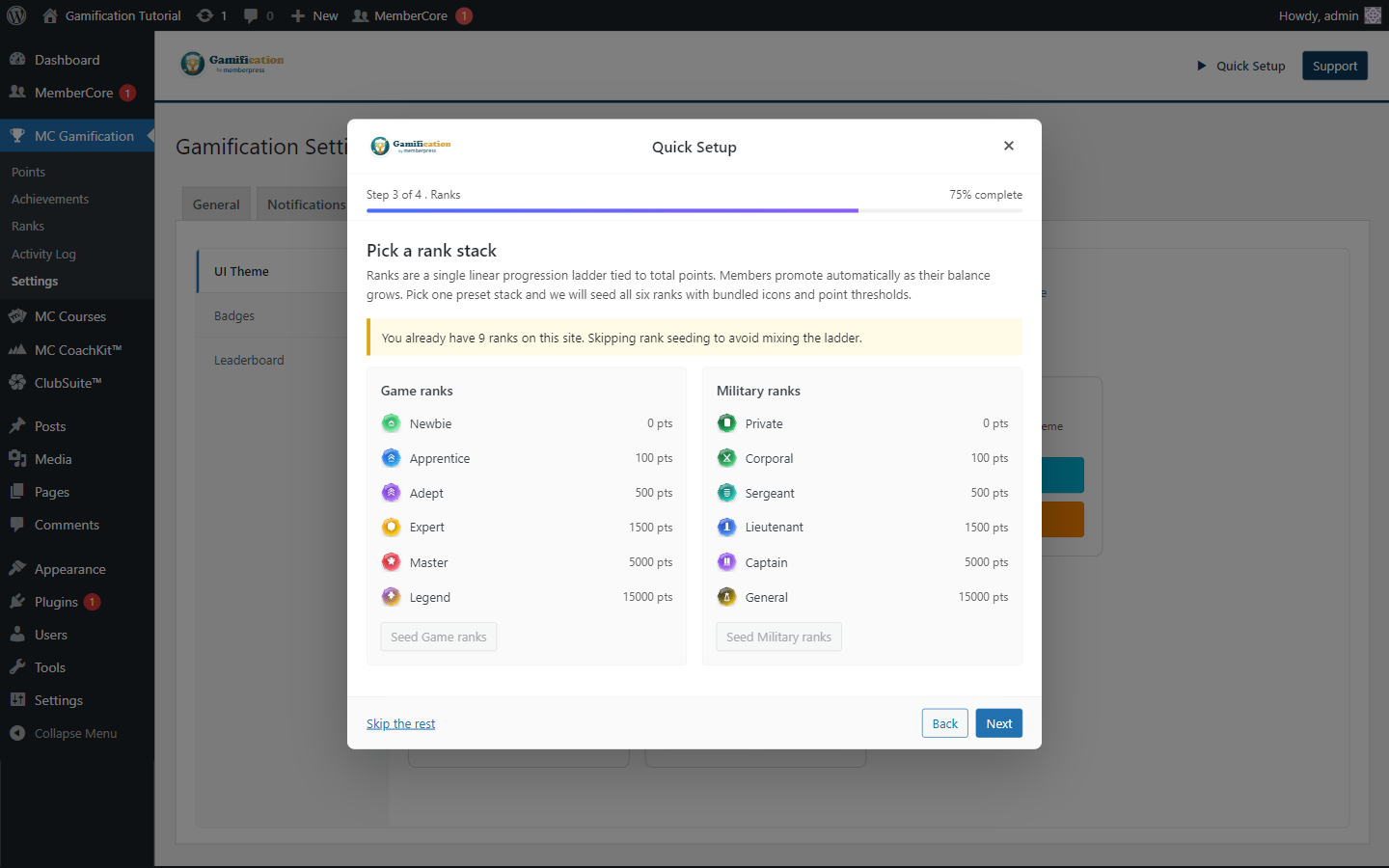The image size is (1389, 868).
Task: Click the "75% complete" progress label
Action: (986, 195)
